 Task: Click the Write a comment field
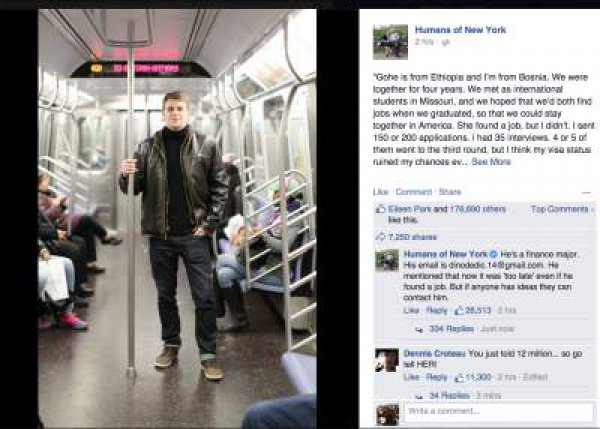click(498, 412)
